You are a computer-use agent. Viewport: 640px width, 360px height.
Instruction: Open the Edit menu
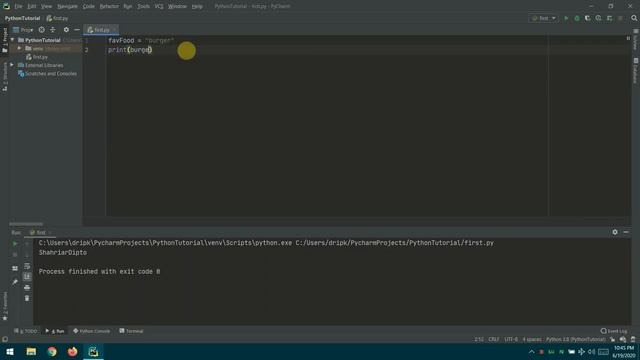pyautogui.click(x=32, y=7)
